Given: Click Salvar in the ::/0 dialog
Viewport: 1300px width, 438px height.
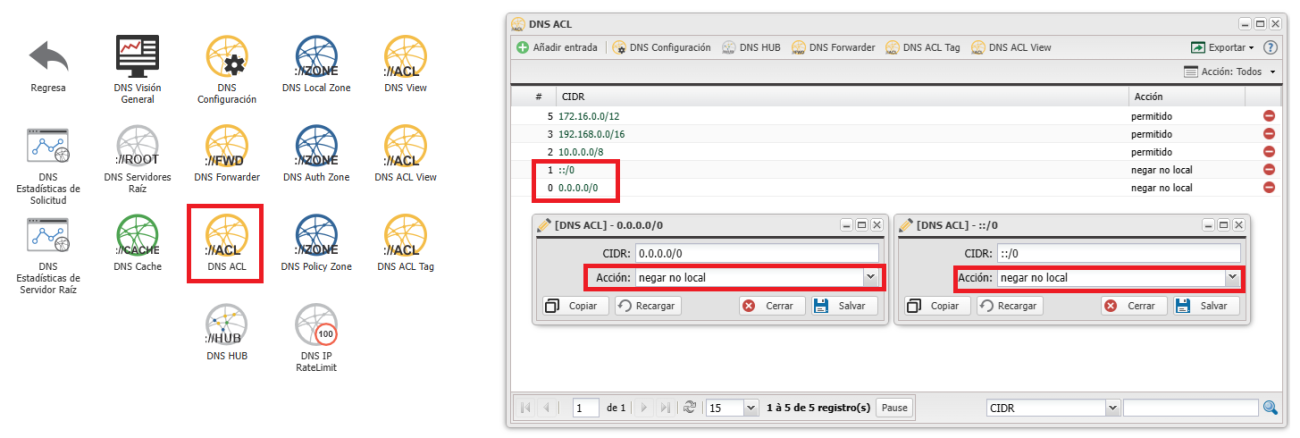Looking at the screenshot, I should (x=1206, y=306).
